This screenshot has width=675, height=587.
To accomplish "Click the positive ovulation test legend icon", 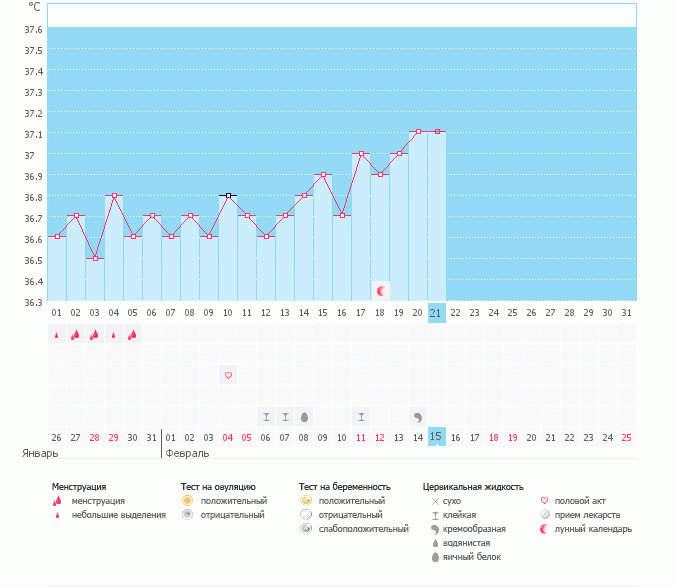I will [186, 500].
